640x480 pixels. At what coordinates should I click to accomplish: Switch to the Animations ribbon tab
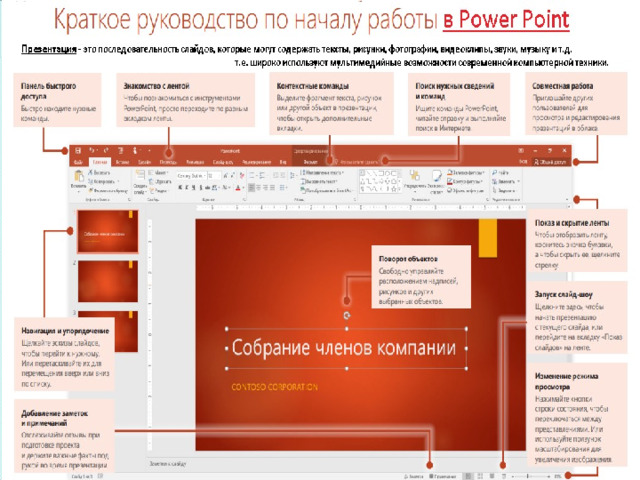[195, 162]
